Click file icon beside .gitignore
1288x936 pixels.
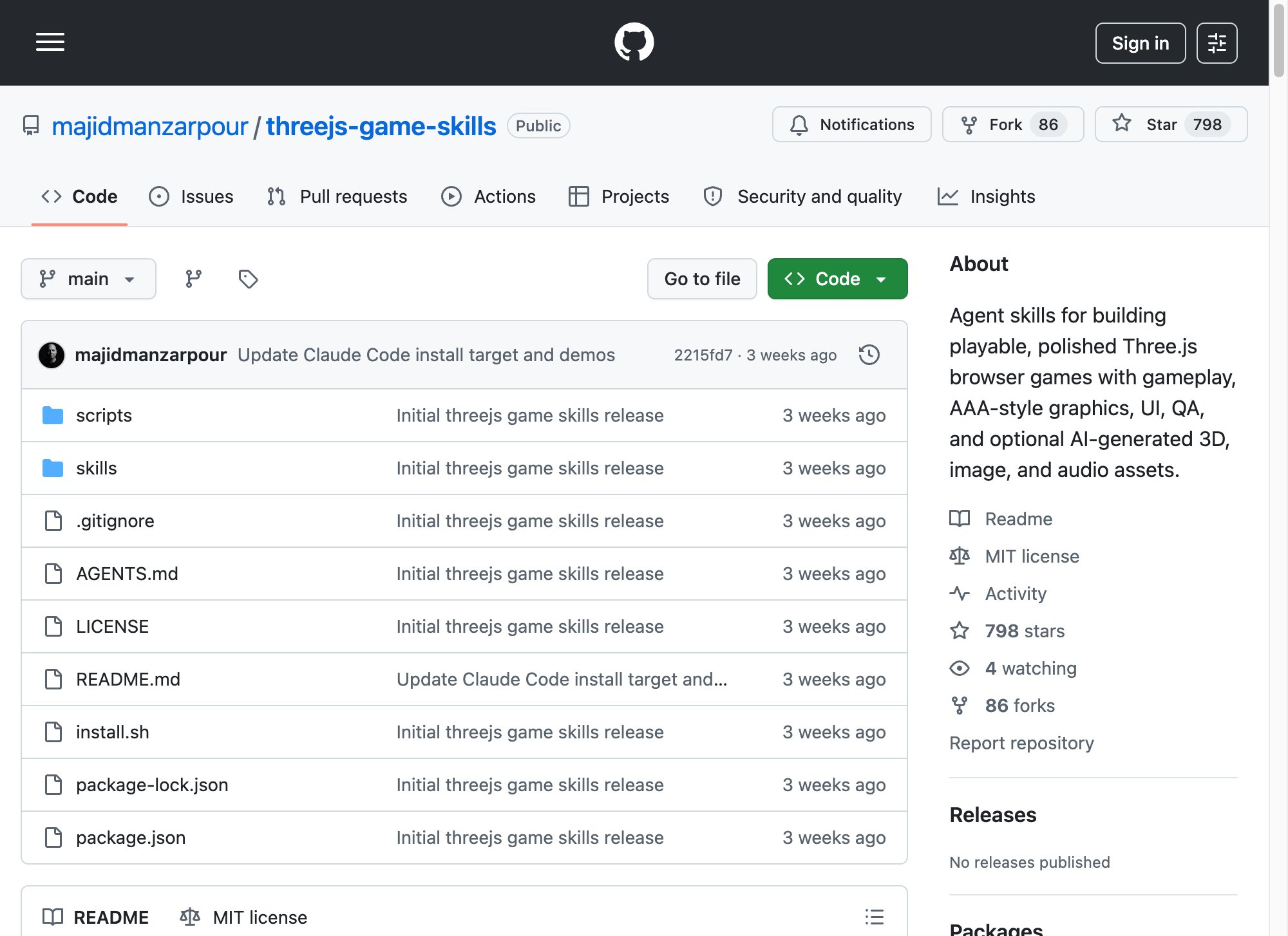tap(53, 521)
